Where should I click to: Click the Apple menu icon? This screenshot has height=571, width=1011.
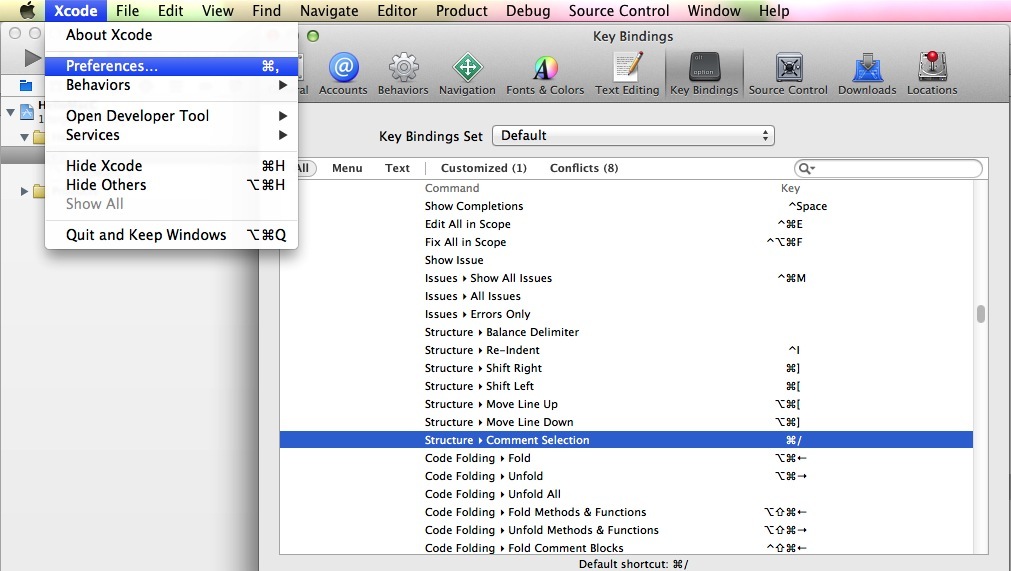pyautogui.click(x=27, y=10)
